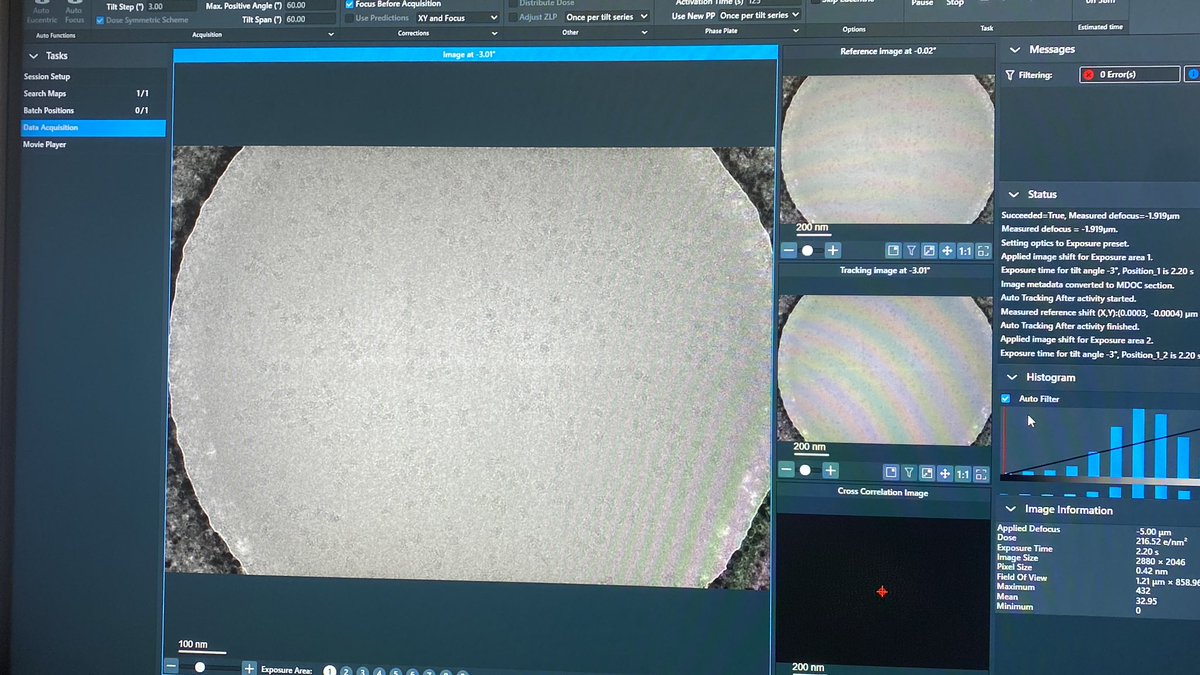This screenshot has height=675, width=1200.
Task: Collapse the Tasks panel
Action: (33, 56)
